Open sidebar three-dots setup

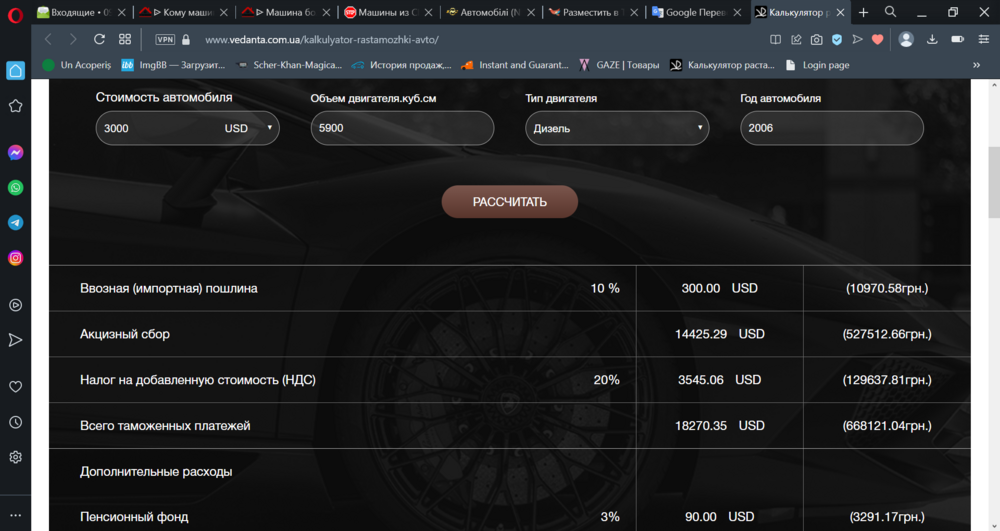[x=15, y=515]
